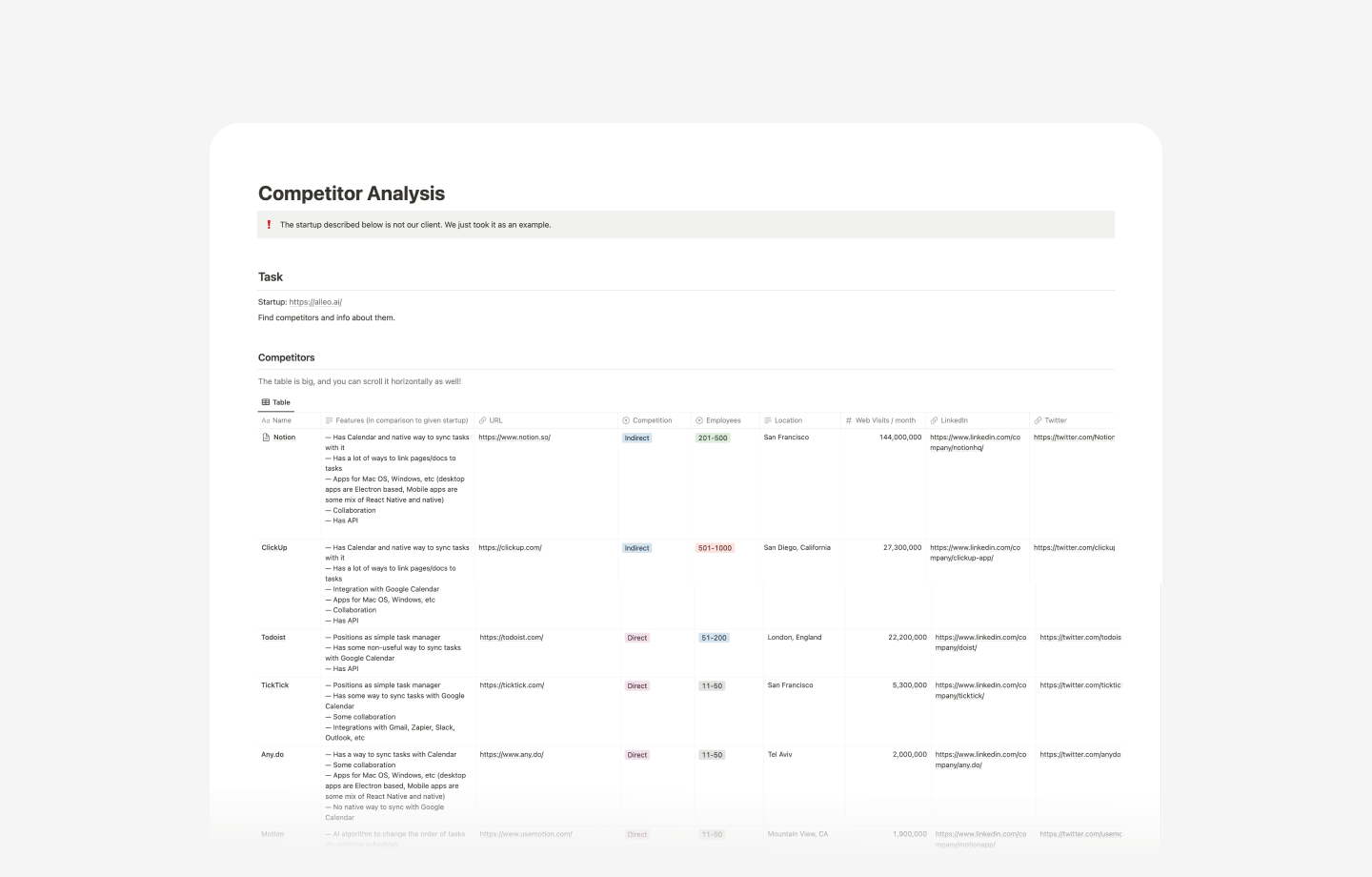Click TickTick's Direct competition tag
Screen dimensions: 1372x877
[x=637, y=686]
